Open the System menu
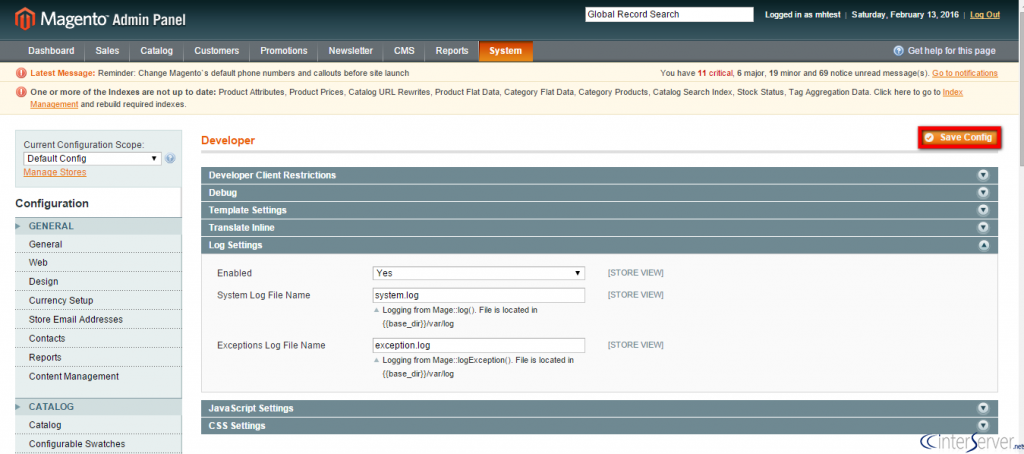Image resolution: width=1024 pixels, height=454 pixels. coord(505,50)
